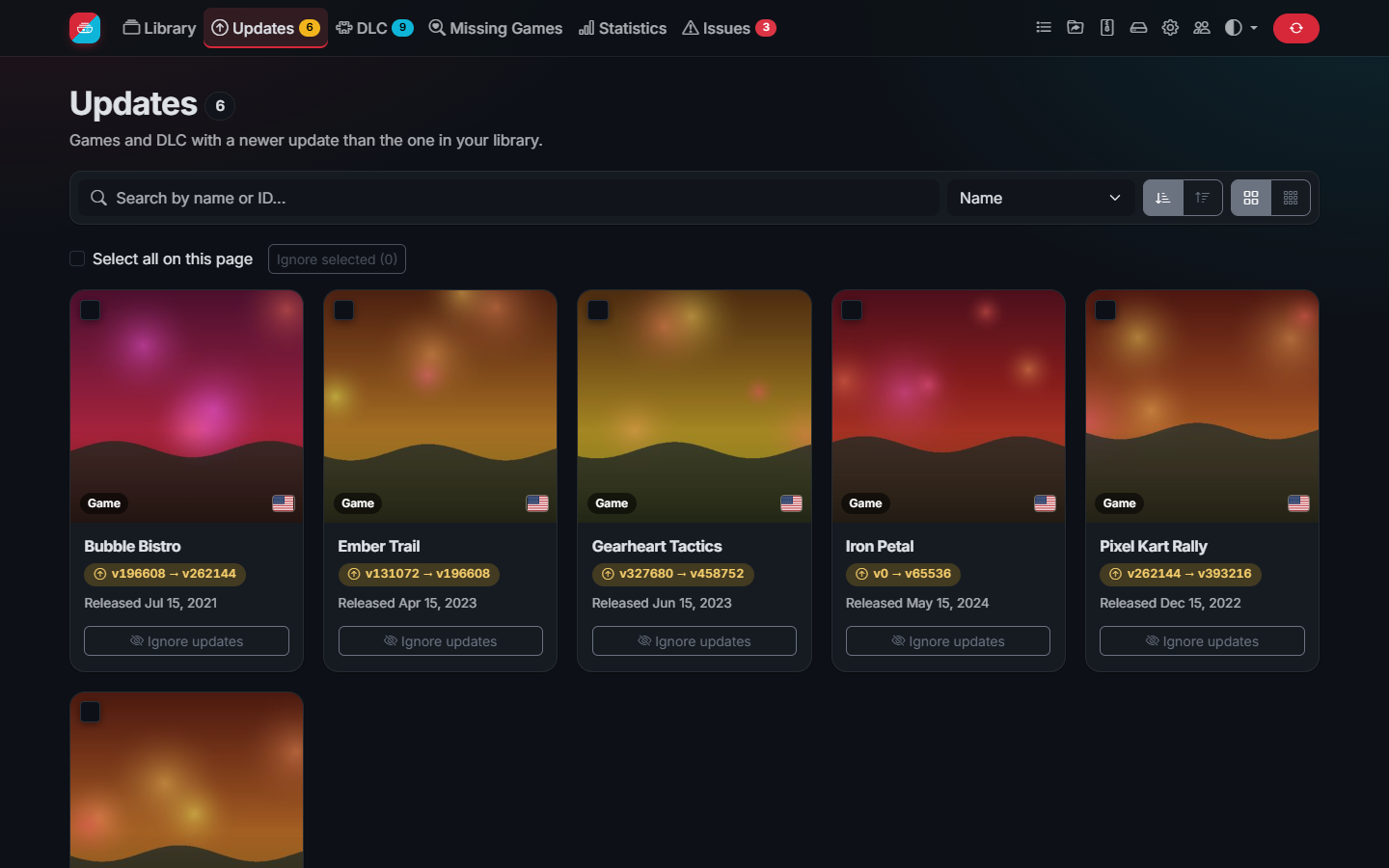Focus the Search by name or ID field
1389x868 pixels.
[508, 198]
